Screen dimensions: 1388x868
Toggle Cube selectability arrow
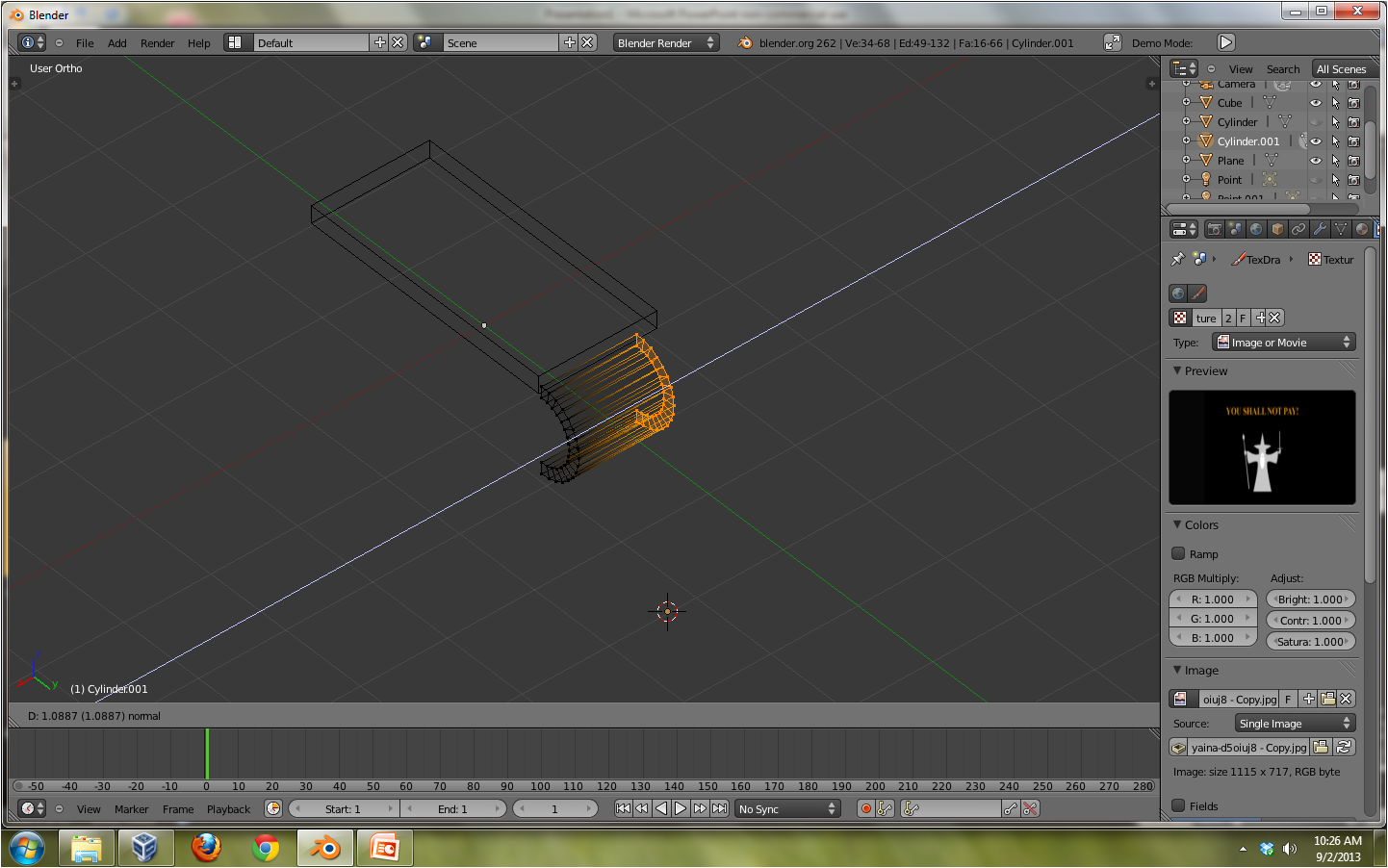(1335, 102)
